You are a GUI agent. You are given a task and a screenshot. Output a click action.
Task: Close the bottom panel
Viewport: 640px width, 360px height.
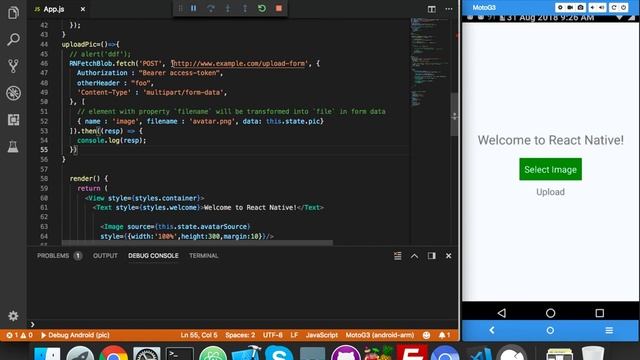pos(449,256)
